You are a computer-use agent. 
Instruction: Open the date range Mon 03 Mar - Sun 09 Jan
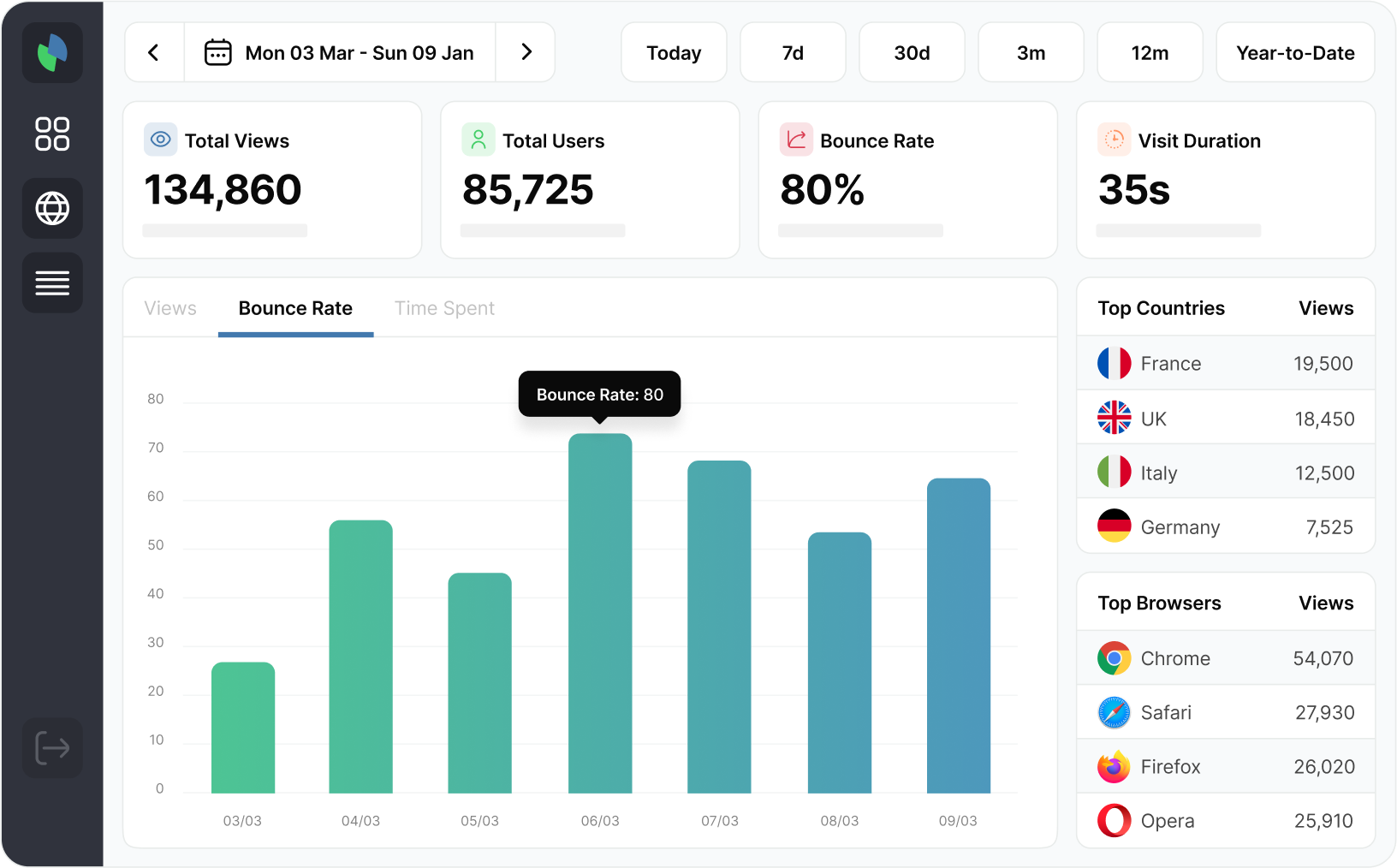click(340, 53)
